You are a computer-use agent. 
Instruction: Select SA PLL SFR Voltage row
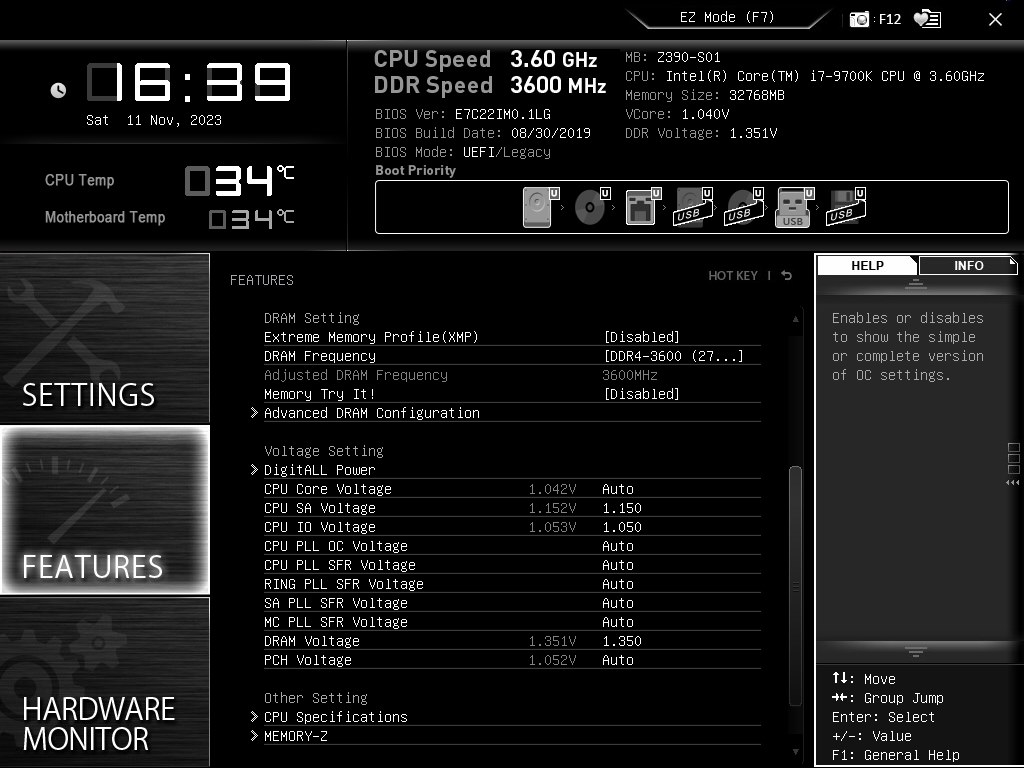(512, 603)
